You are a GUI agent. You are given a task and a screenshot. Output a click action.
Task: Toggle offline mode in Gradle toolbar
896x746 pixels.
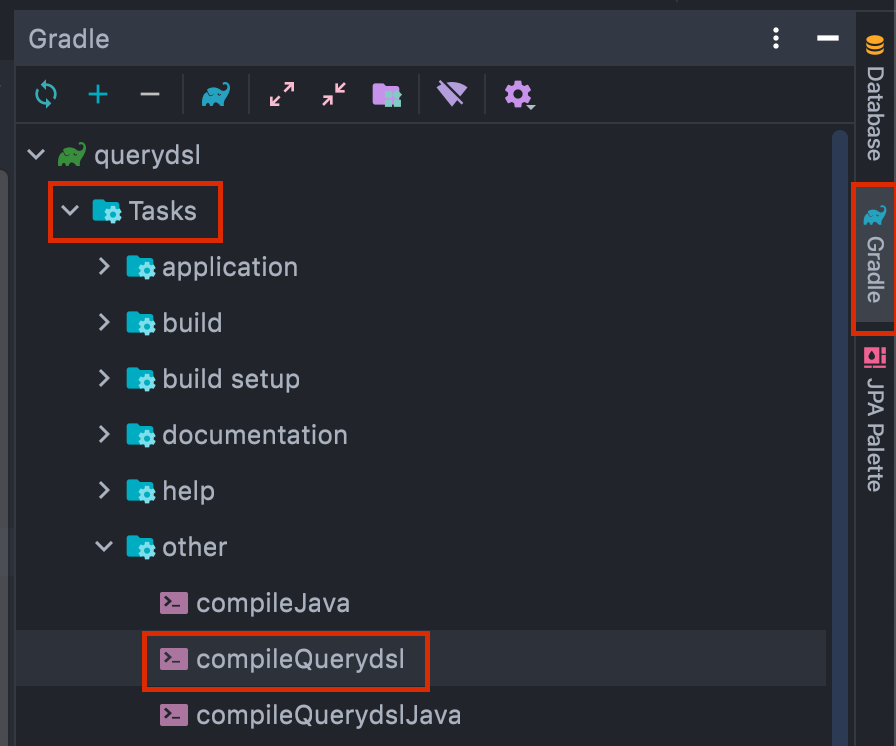click(x=452, y=95)
